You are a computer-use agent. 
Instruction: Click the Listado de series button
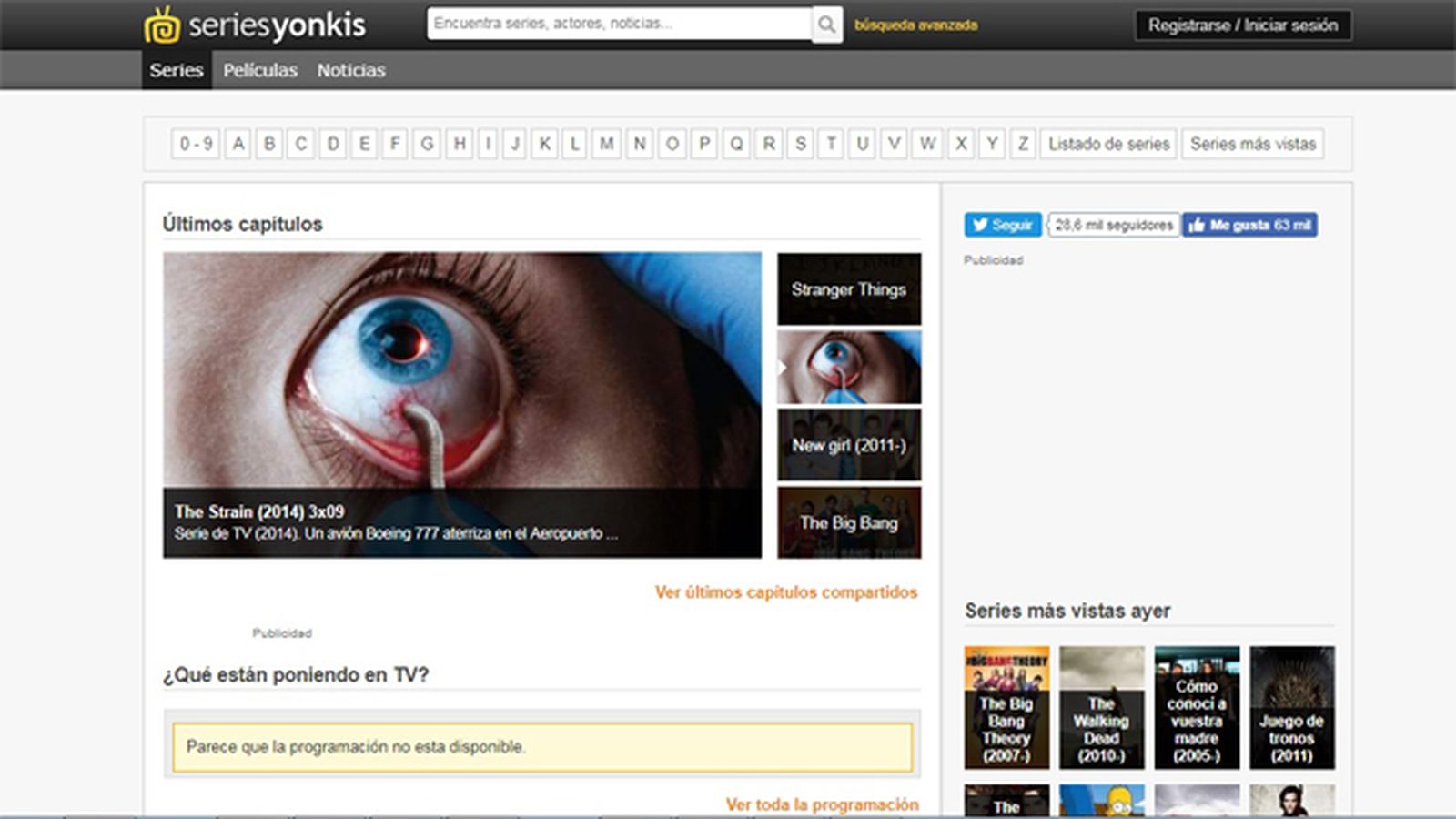point(1110,143)
